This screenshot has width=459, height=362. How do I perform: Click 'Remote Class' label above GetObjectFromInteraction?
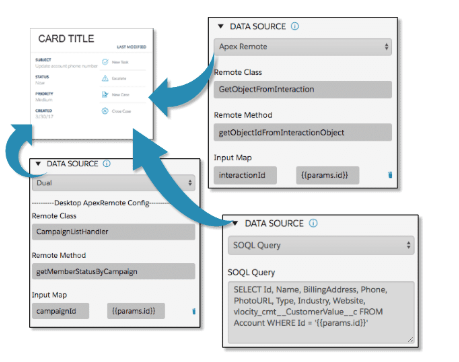pos(238,72)
